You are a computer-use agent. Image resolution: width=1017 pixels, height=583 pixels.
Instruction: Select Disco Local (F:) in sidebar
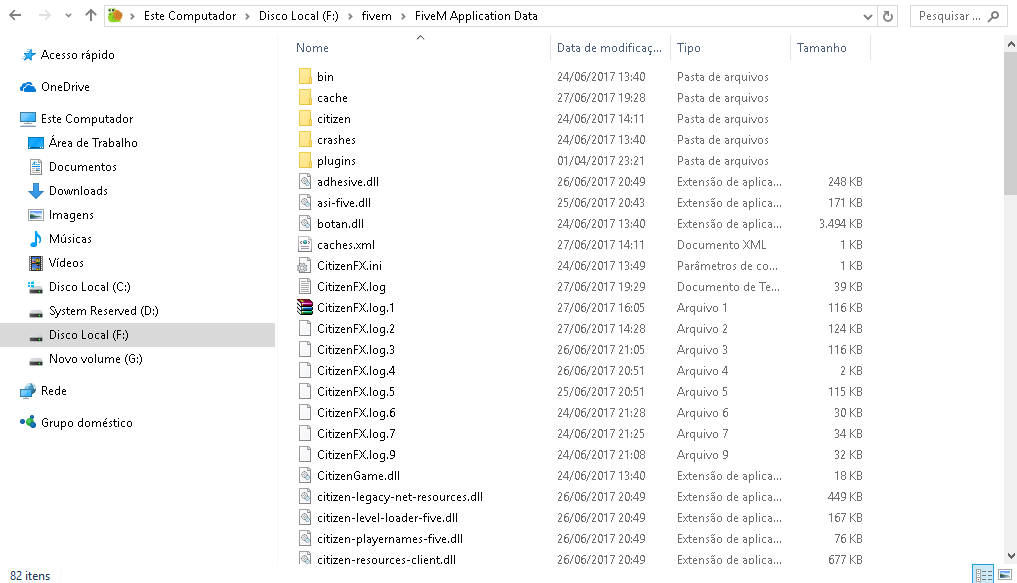[138, 335]
